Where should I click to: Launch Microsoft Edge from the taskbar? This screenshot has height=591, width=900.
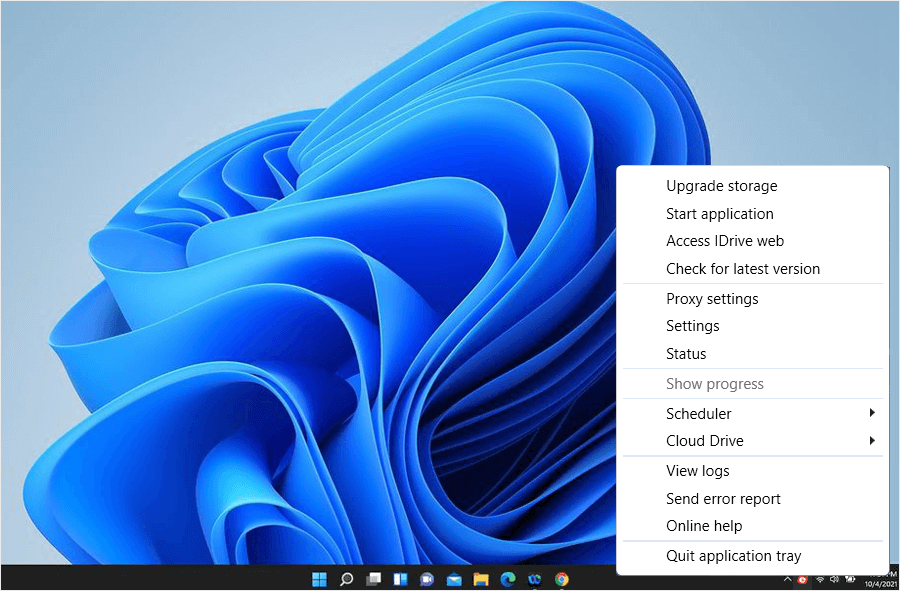pyautogui.click(x=508, y=579)
